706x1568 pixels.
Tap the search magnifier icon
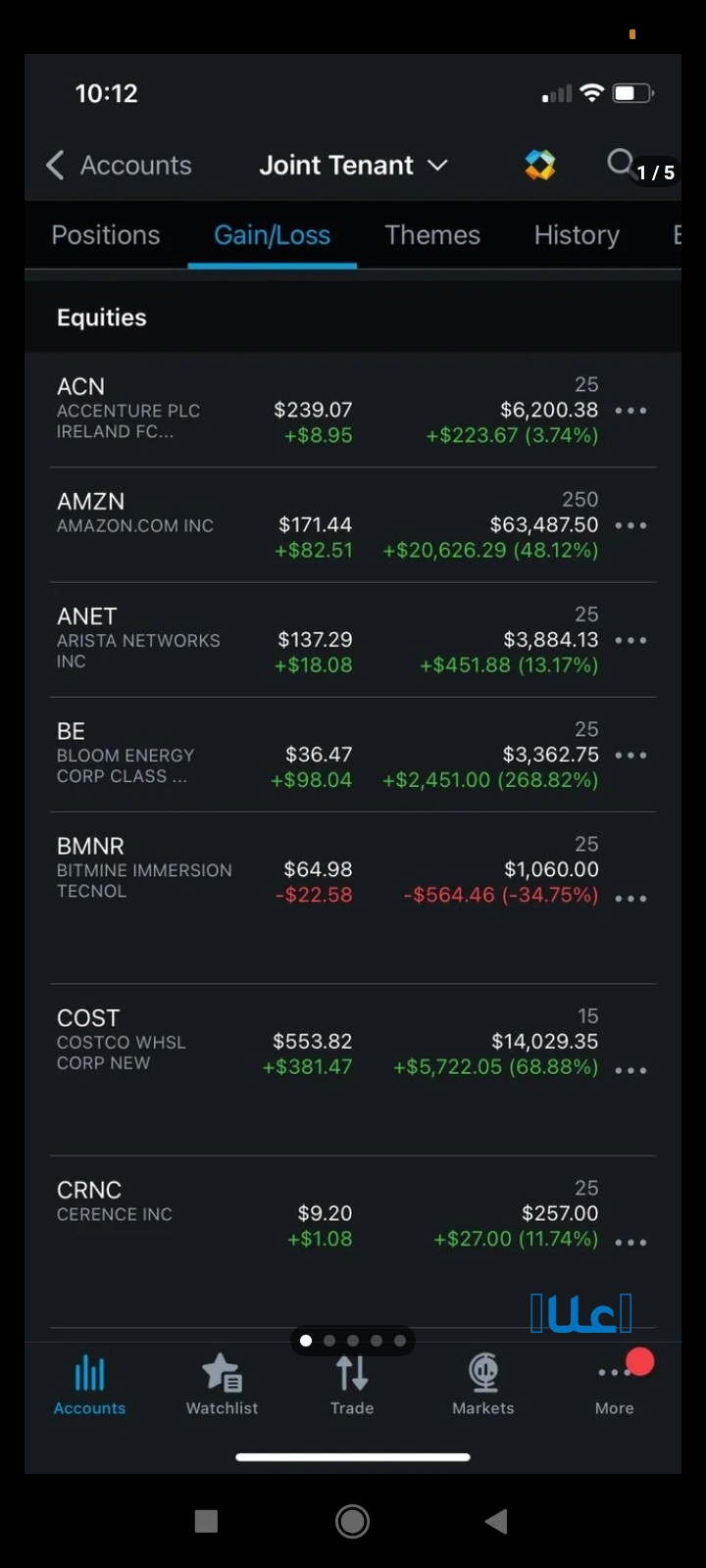pyautogui.click(x=620, y=162)
